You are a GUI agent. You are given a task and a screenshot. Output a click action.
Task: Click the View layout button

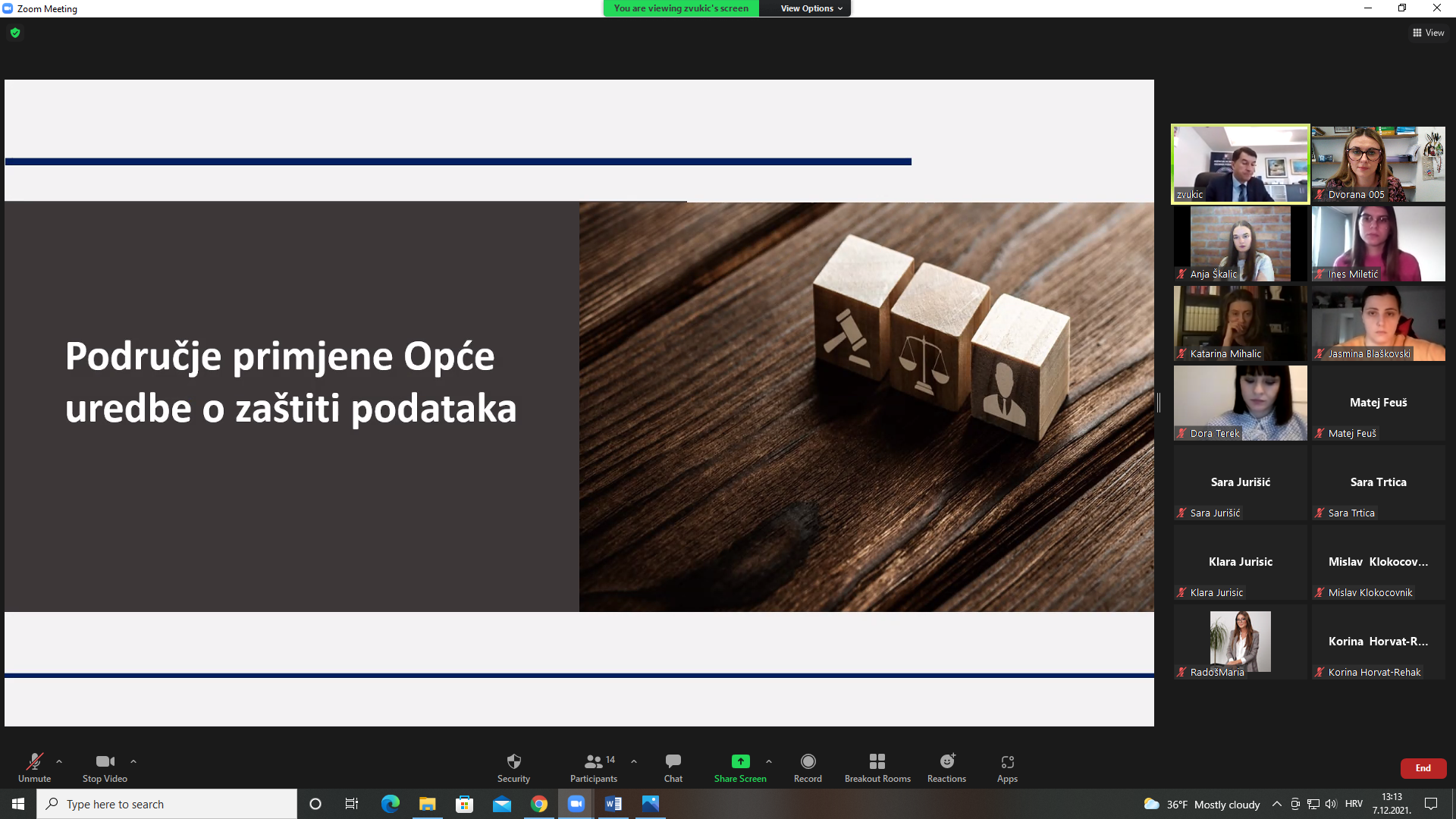1428,33
